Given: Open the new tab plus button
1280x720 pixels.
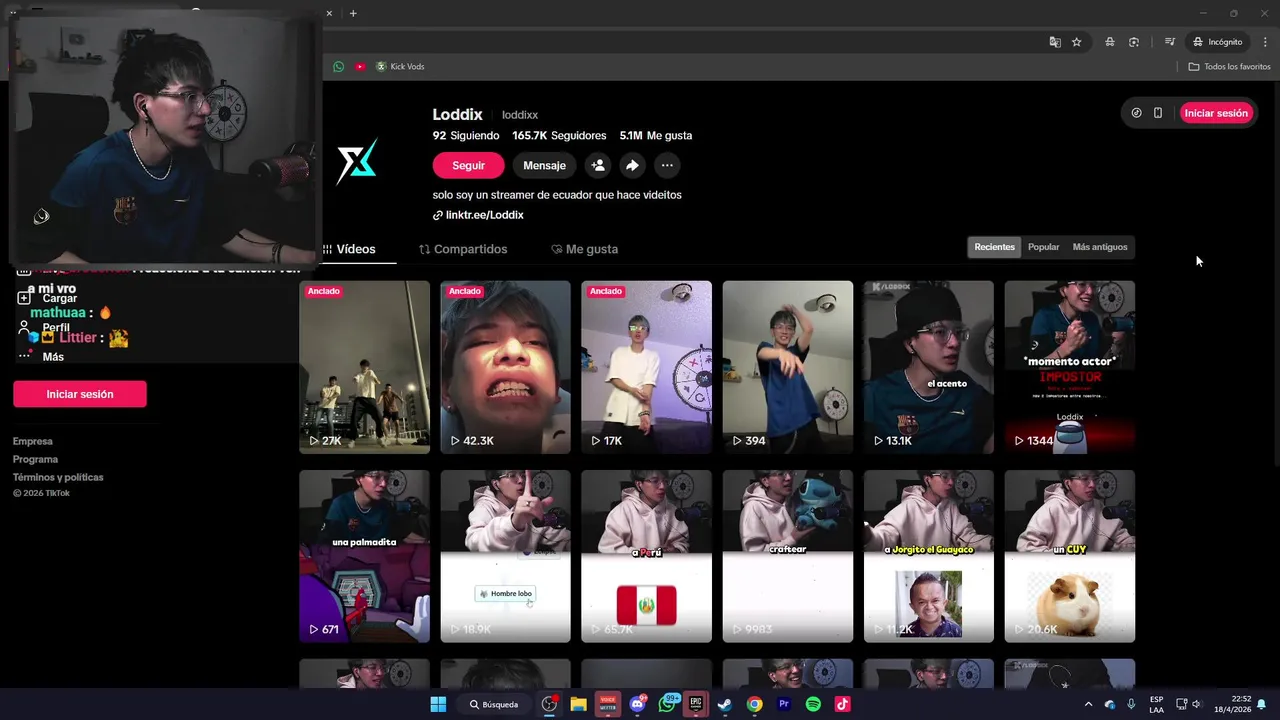Looking at the screenshot, I should tap(353, 13).
